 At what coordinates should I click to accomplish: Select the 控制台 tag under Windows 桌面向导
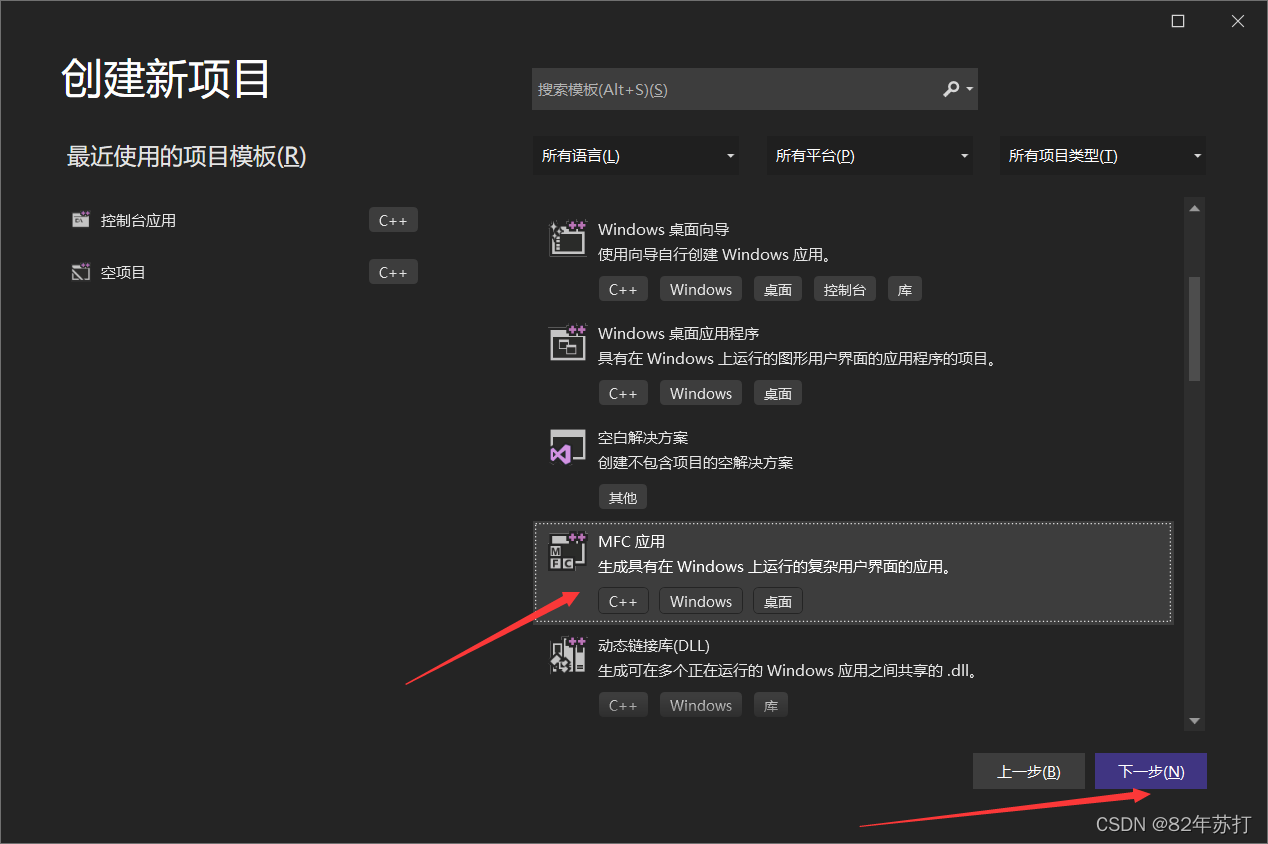[x=846, y=289]
